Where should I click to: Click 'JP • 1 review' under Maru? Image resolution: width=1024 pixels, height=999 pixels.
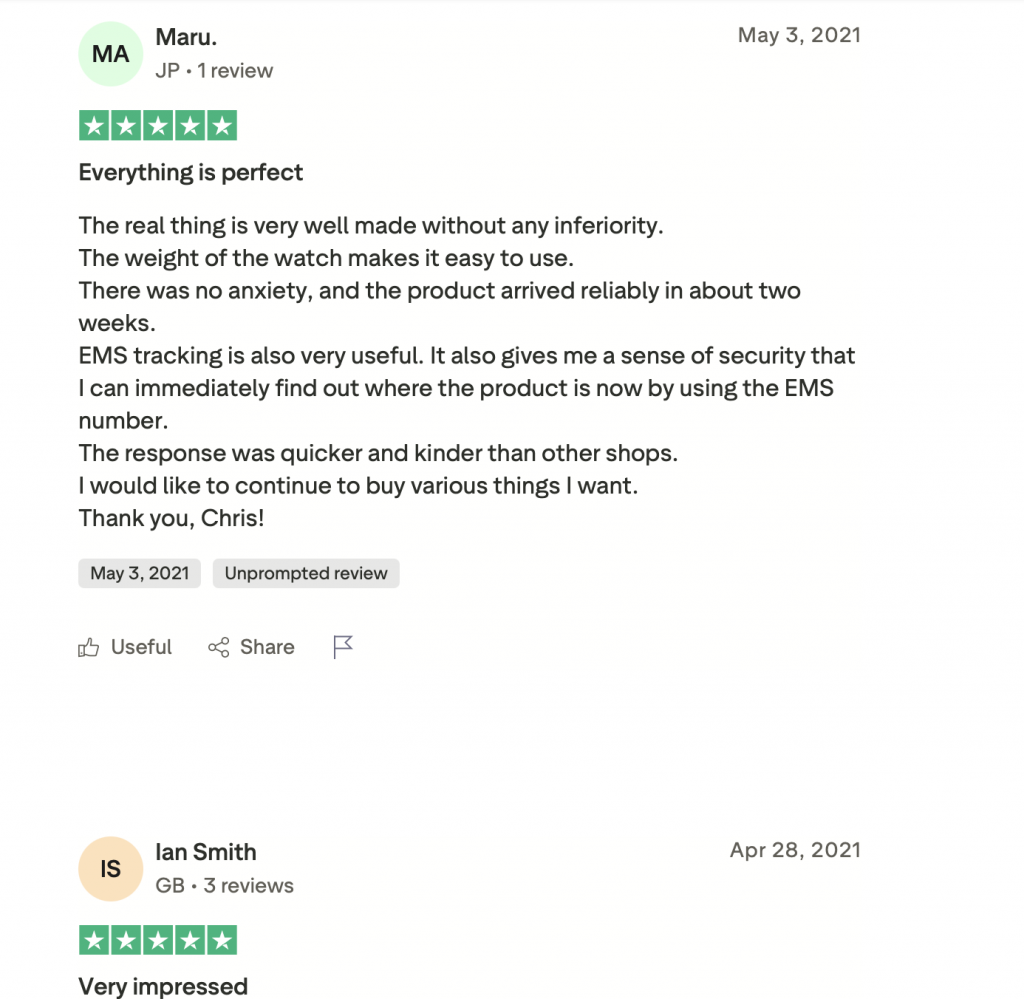[214, 71]
